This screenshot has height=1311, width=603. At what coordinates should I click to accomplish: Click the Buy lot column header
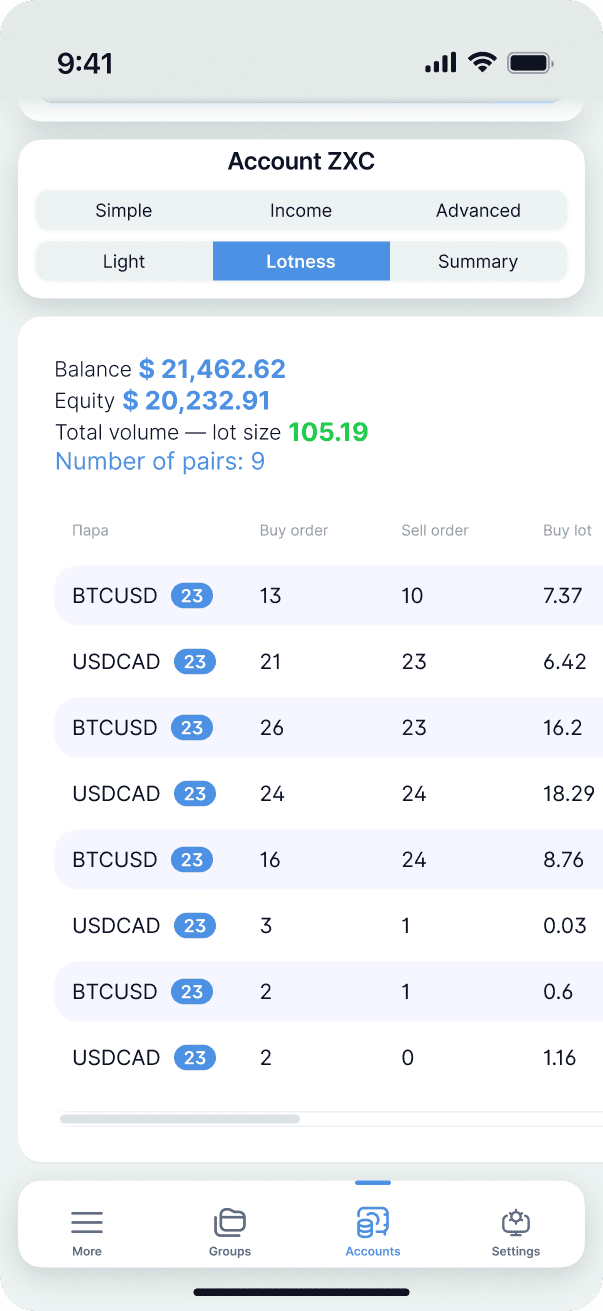coord(567,531)
